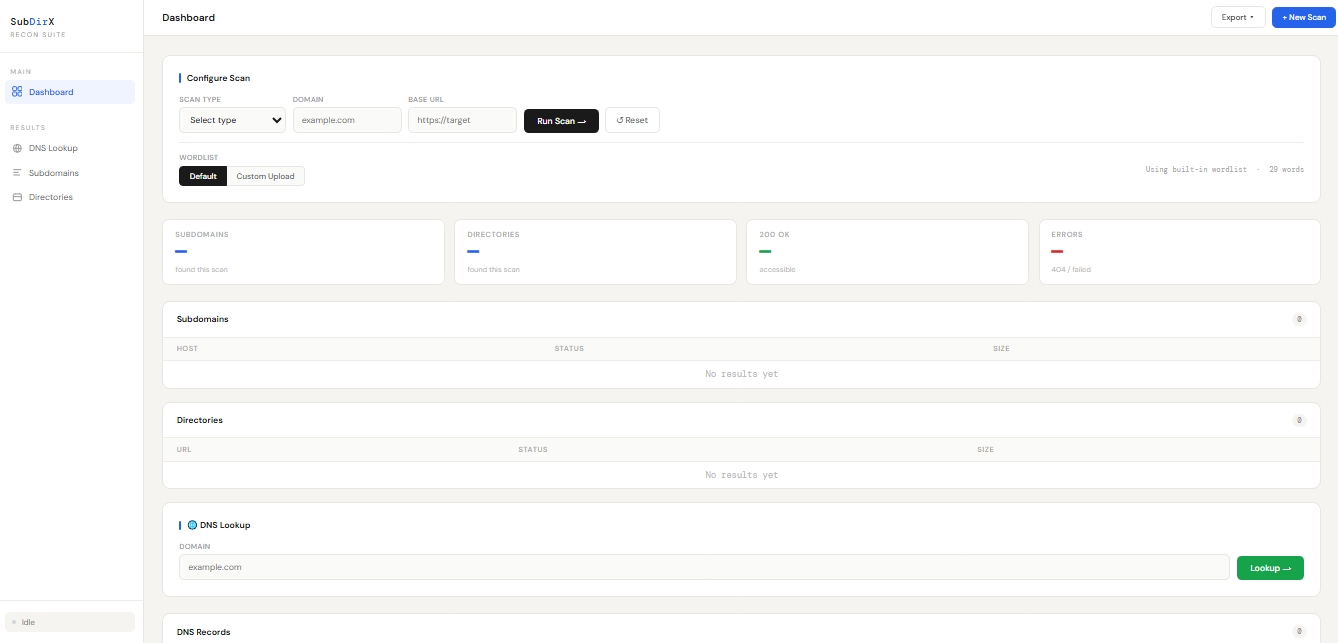Click the SIZE column header in Subdomains table
The height and width of the screenshot is (643, 1338).
[x=1001, y=349]
